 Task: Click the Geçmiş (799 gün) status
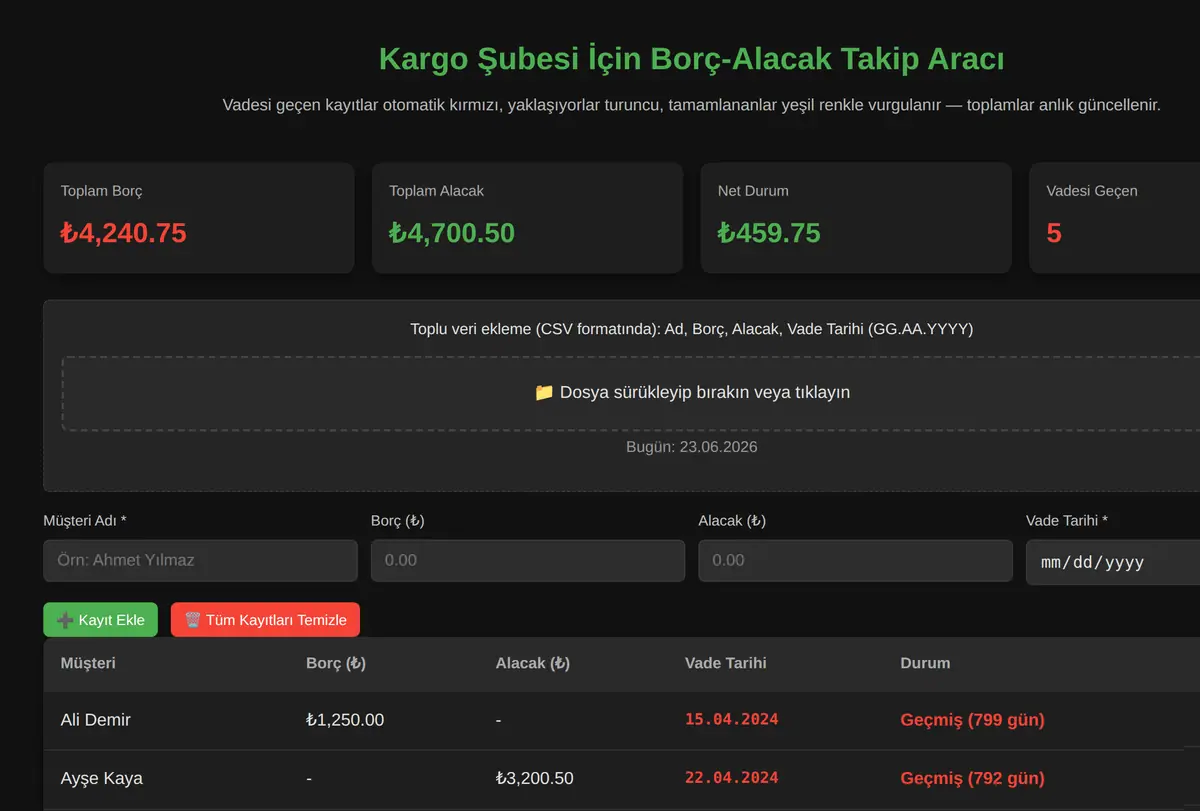coord(972,720)
